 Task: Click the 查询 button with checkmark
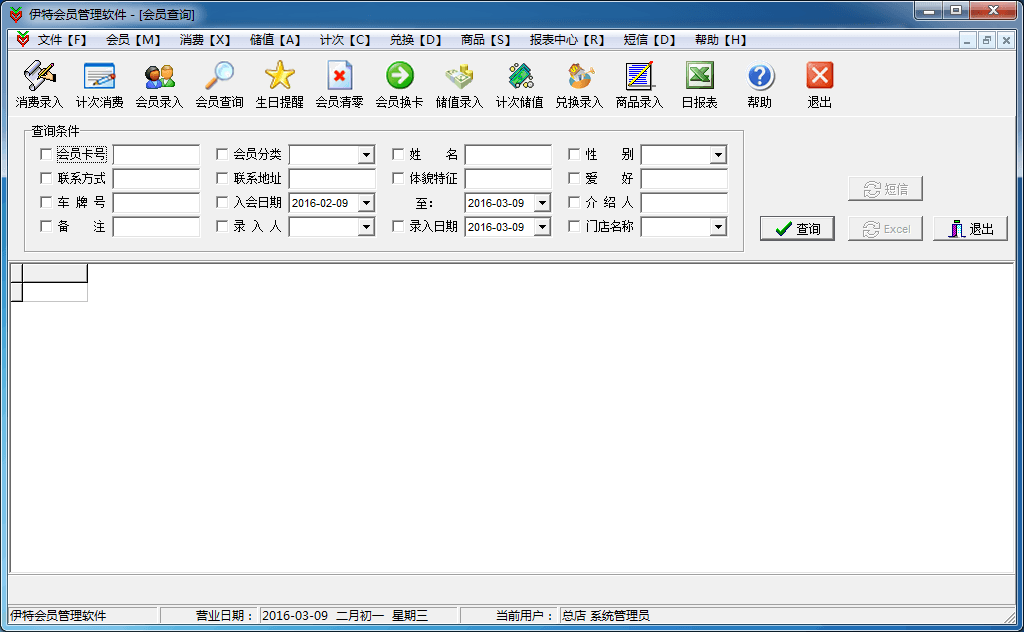click(797, 229)
